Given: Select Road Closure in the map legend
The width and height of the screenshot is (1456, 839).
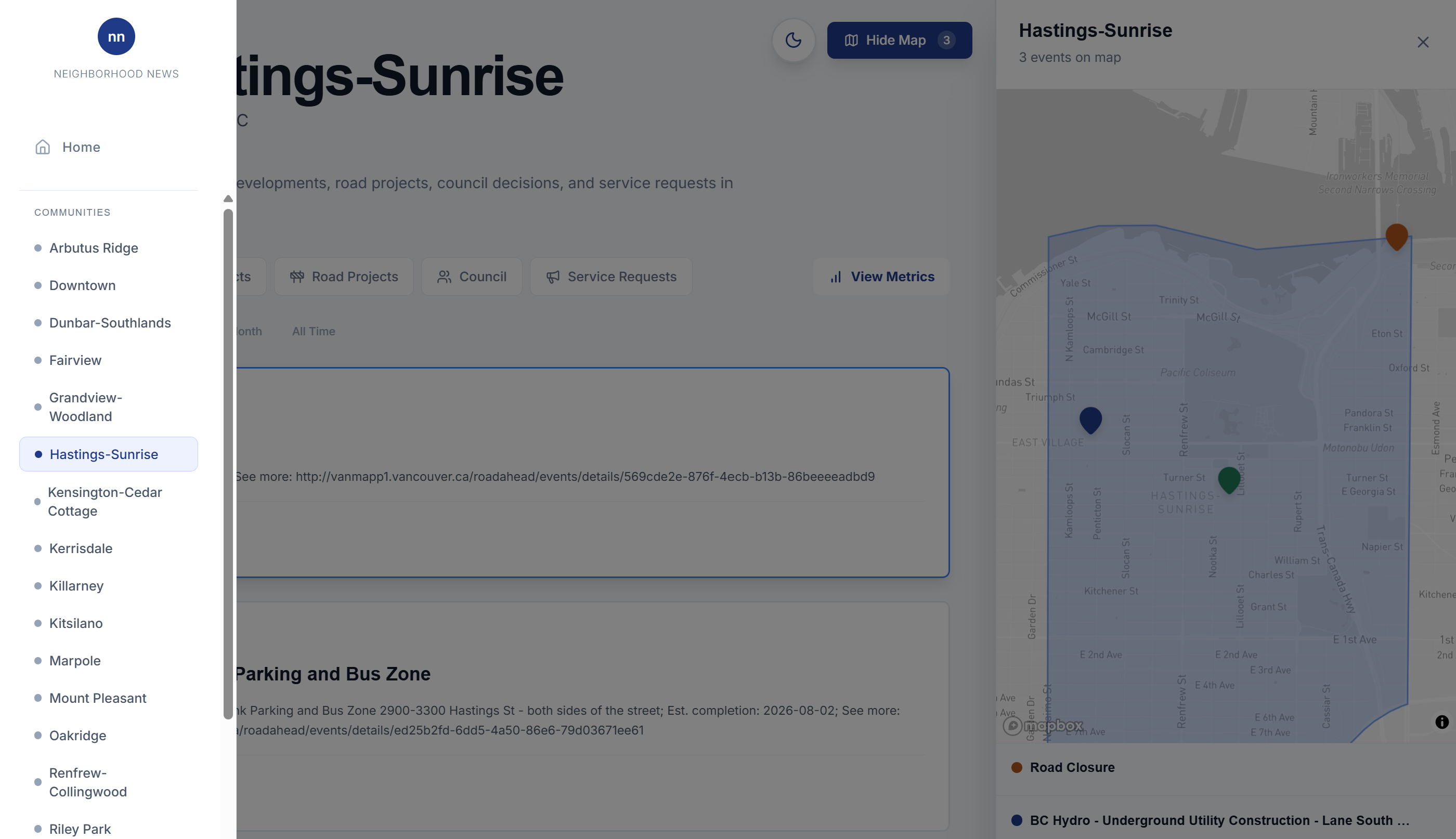Looking at the screenshot, I should click(1072, 768).
